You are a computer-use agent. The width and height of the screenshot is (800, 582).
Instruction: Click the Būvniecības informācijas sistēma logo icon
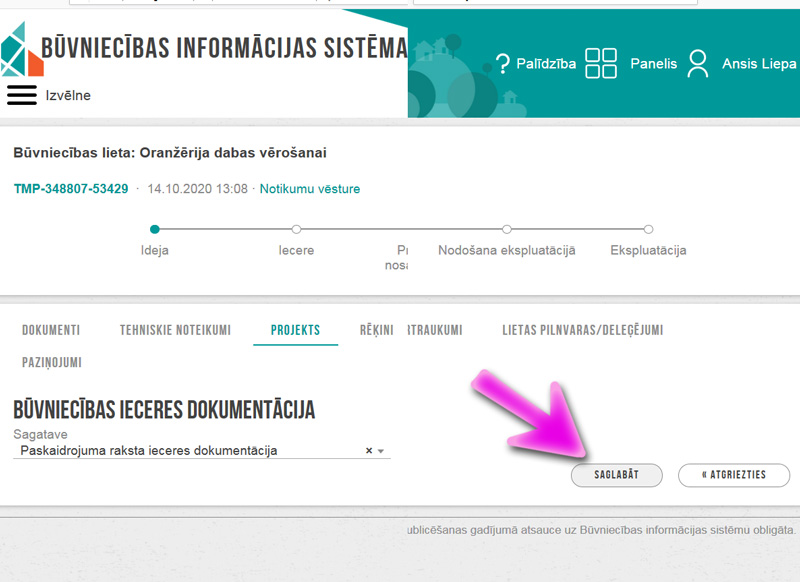click(x=22, y=49)
